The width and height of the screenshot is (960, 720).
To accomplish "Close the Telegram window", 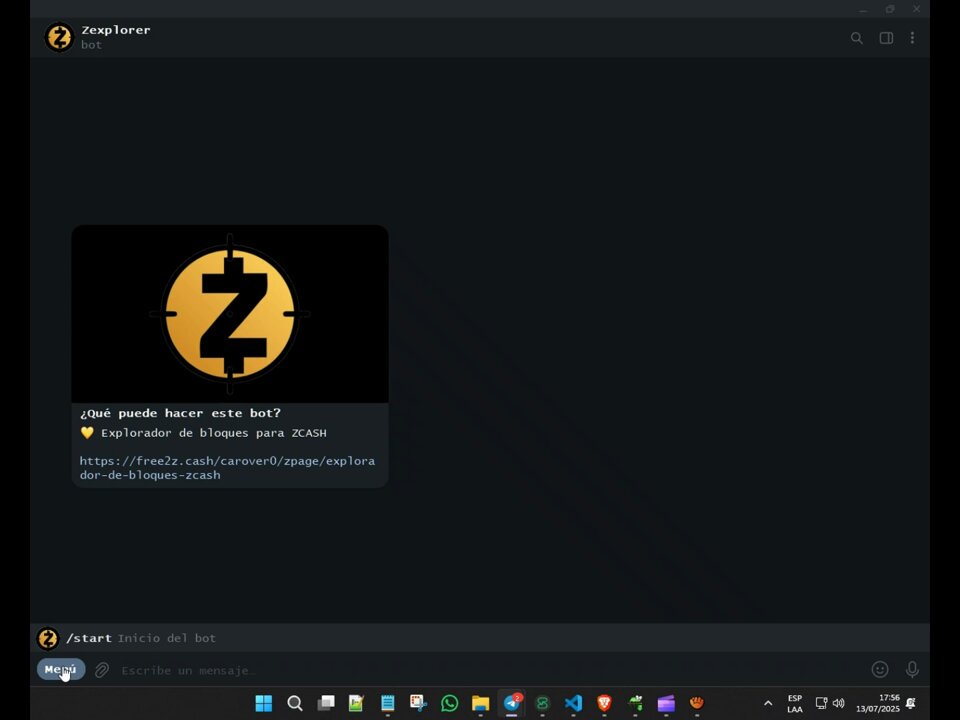I will point(917,9).
